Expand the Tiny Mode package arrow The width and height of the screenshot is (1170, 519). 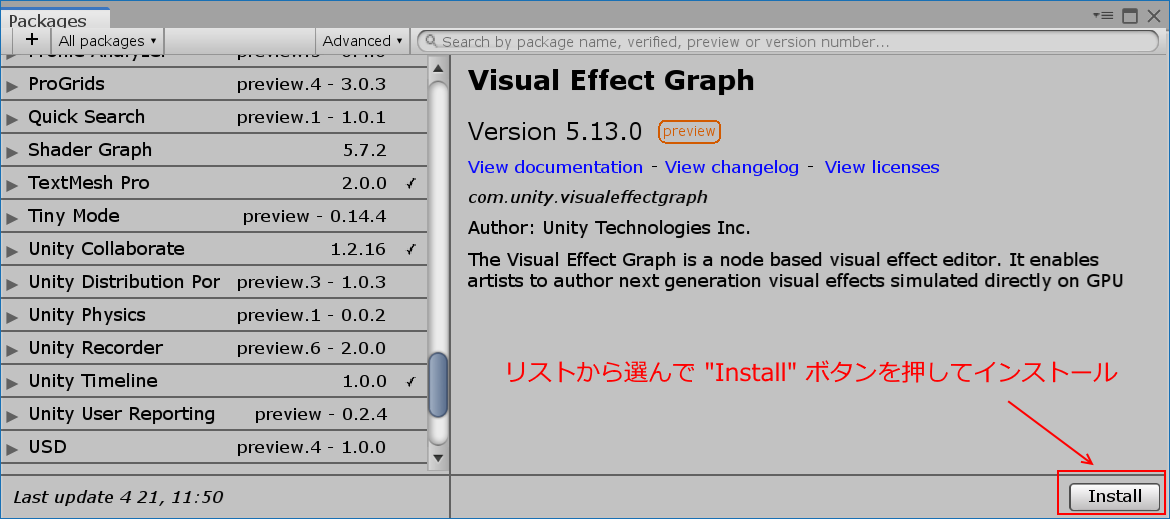[x=12, y=218]
